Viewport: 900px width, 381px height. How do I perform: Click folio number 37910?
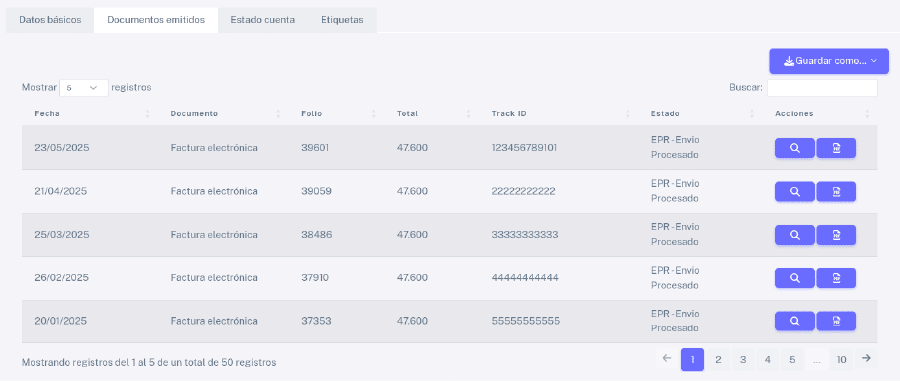(315, 278)
